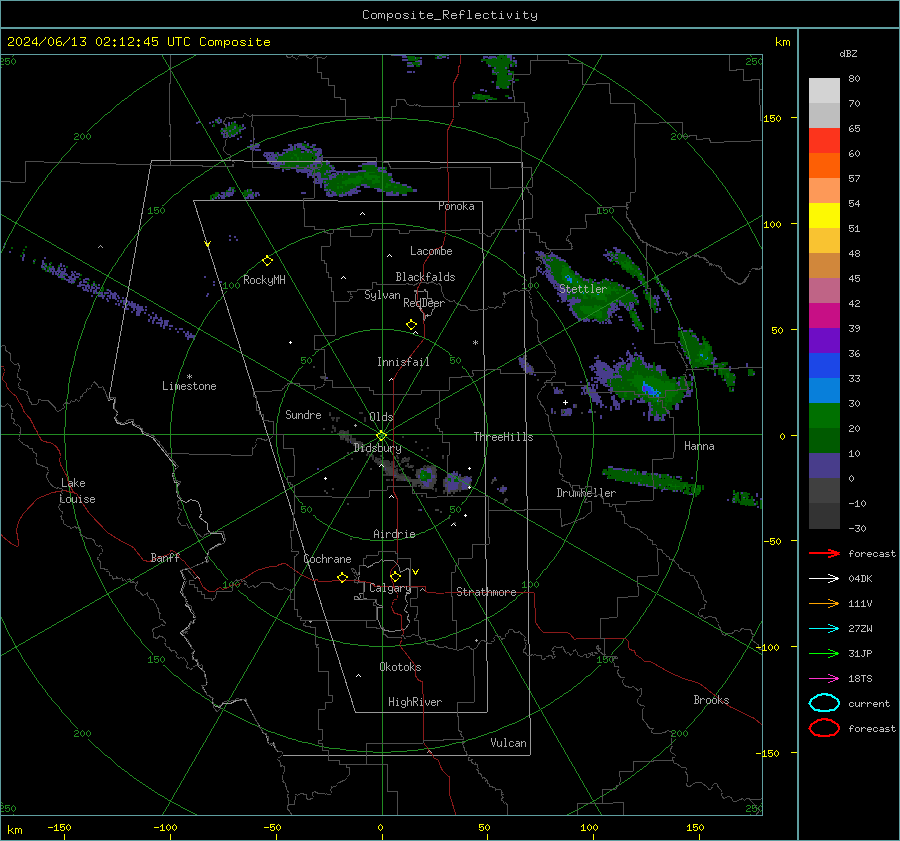Click the 20 dBZ green color swatch
The width and height of the screenshot is (900, 841).
[824, 415]
